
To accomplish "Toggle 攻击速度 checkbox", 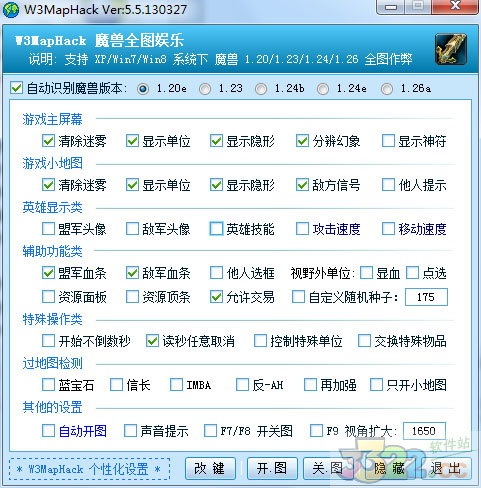I will 302,229.
